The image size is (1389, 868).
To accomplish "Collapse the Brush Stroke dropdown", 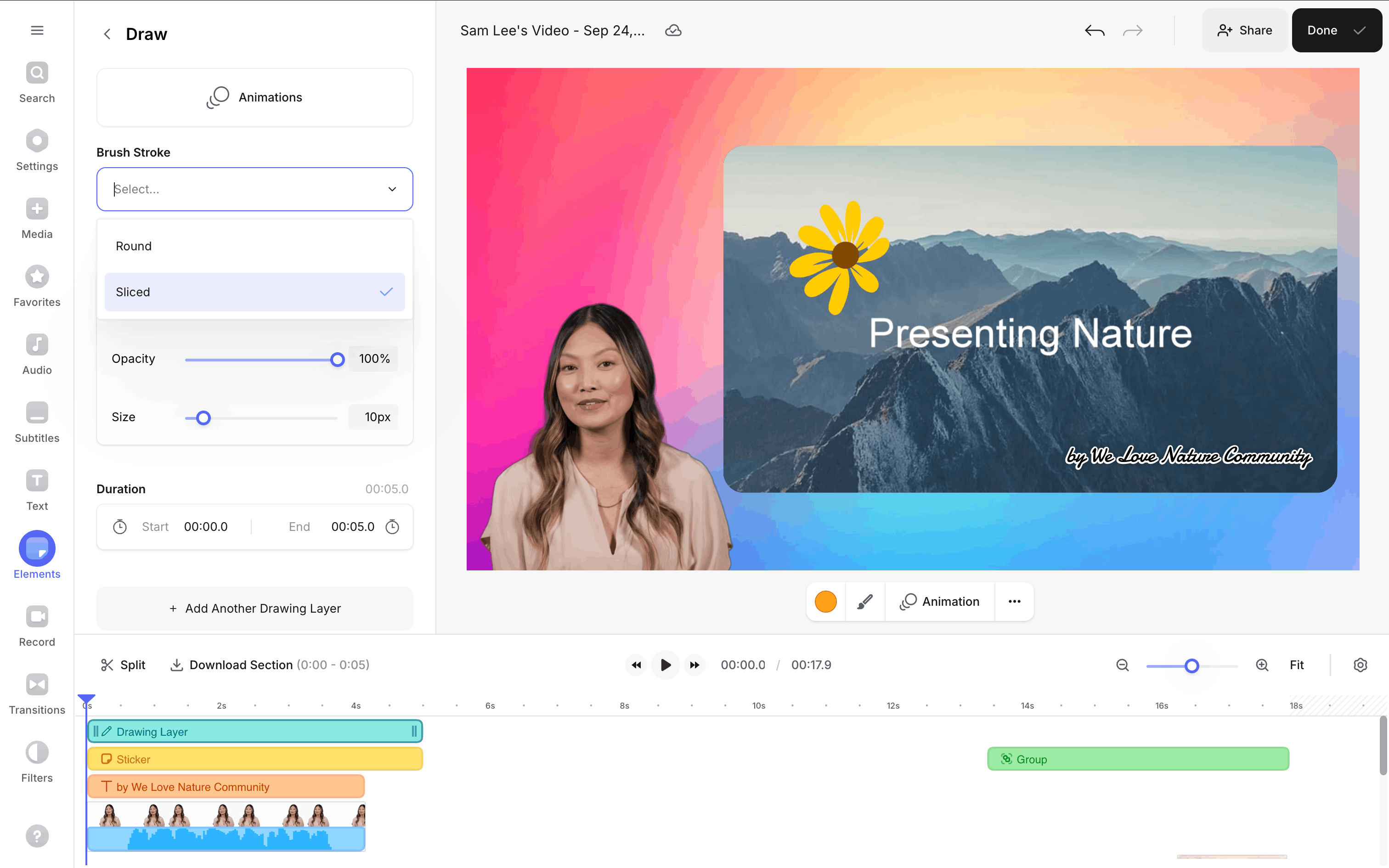I will 392,189.
